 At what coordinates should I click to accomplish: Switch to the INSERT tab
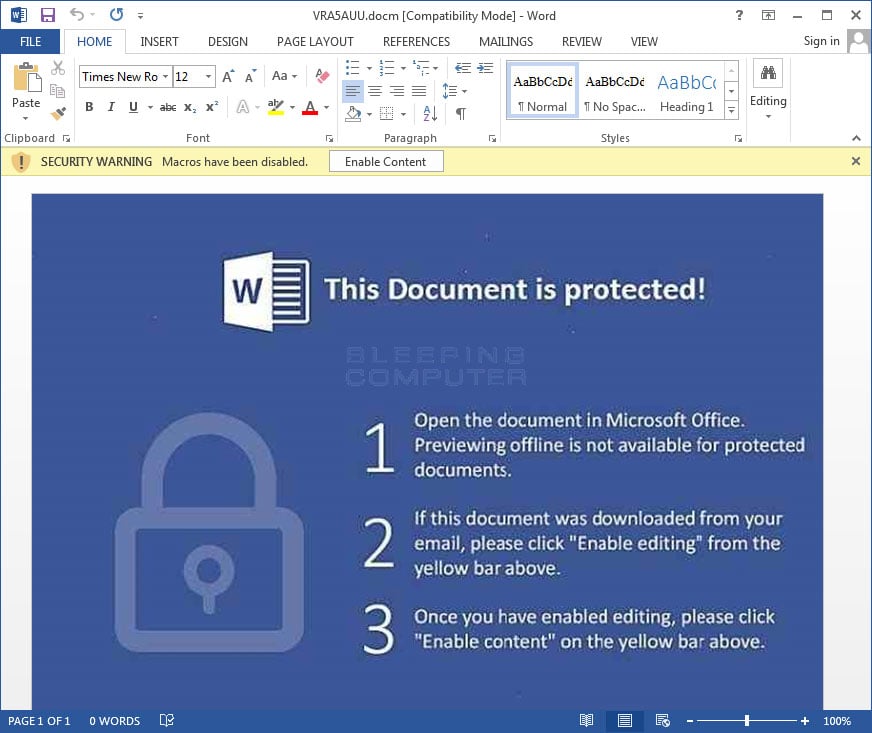click(x=159, y=42)
